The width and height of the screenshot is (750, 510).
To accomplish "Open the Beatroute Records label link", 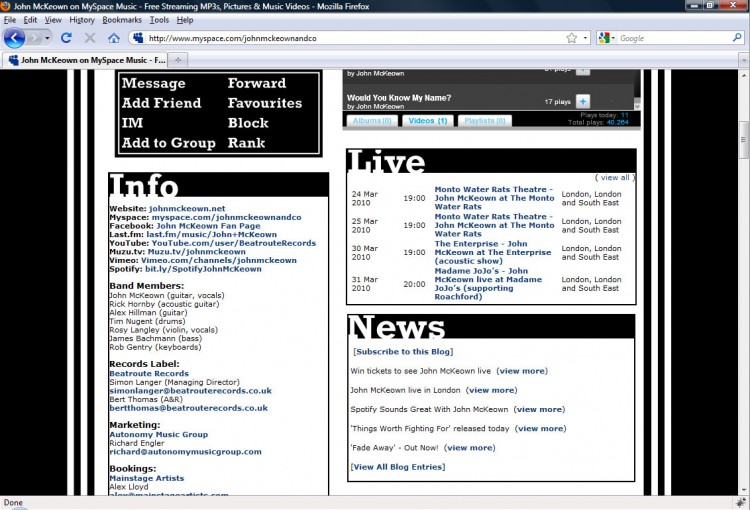I will tap(149, 374).
